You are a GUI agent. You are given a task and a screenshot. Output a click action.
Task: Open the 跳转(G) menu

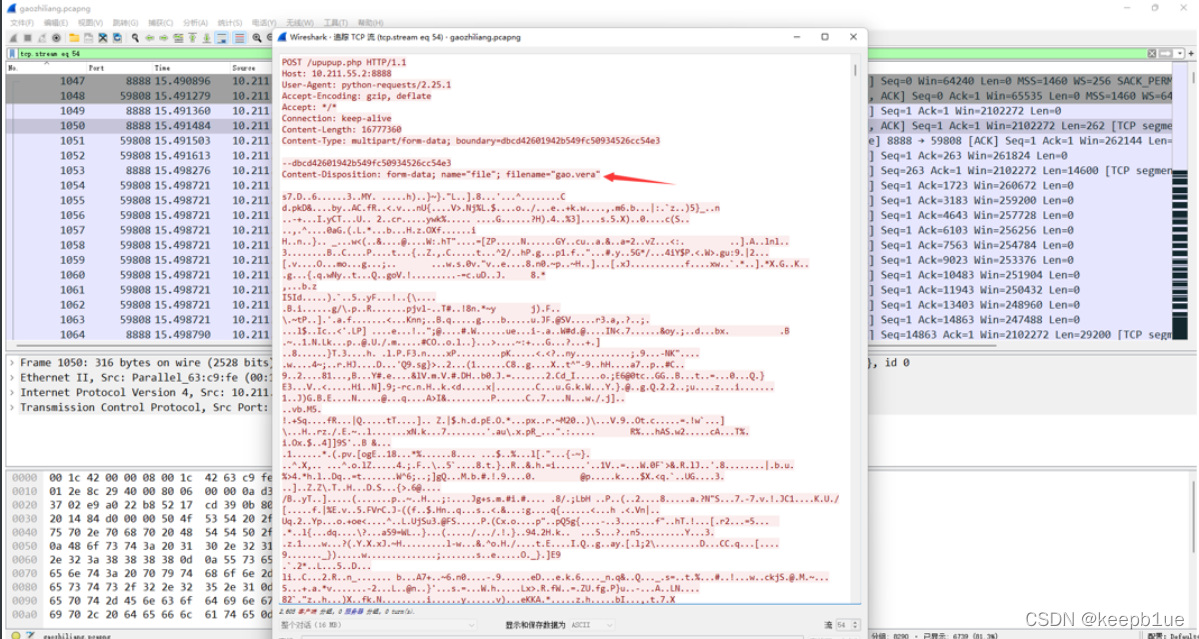(x=125, y=23)
